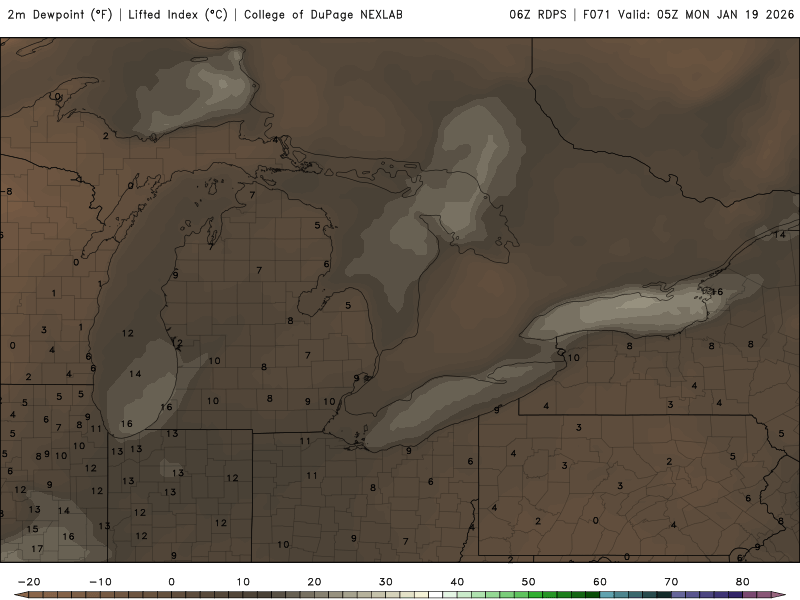Click the purple swatch just past 70
The height and width of the screenshot is (600, 800).
(679, 595)
